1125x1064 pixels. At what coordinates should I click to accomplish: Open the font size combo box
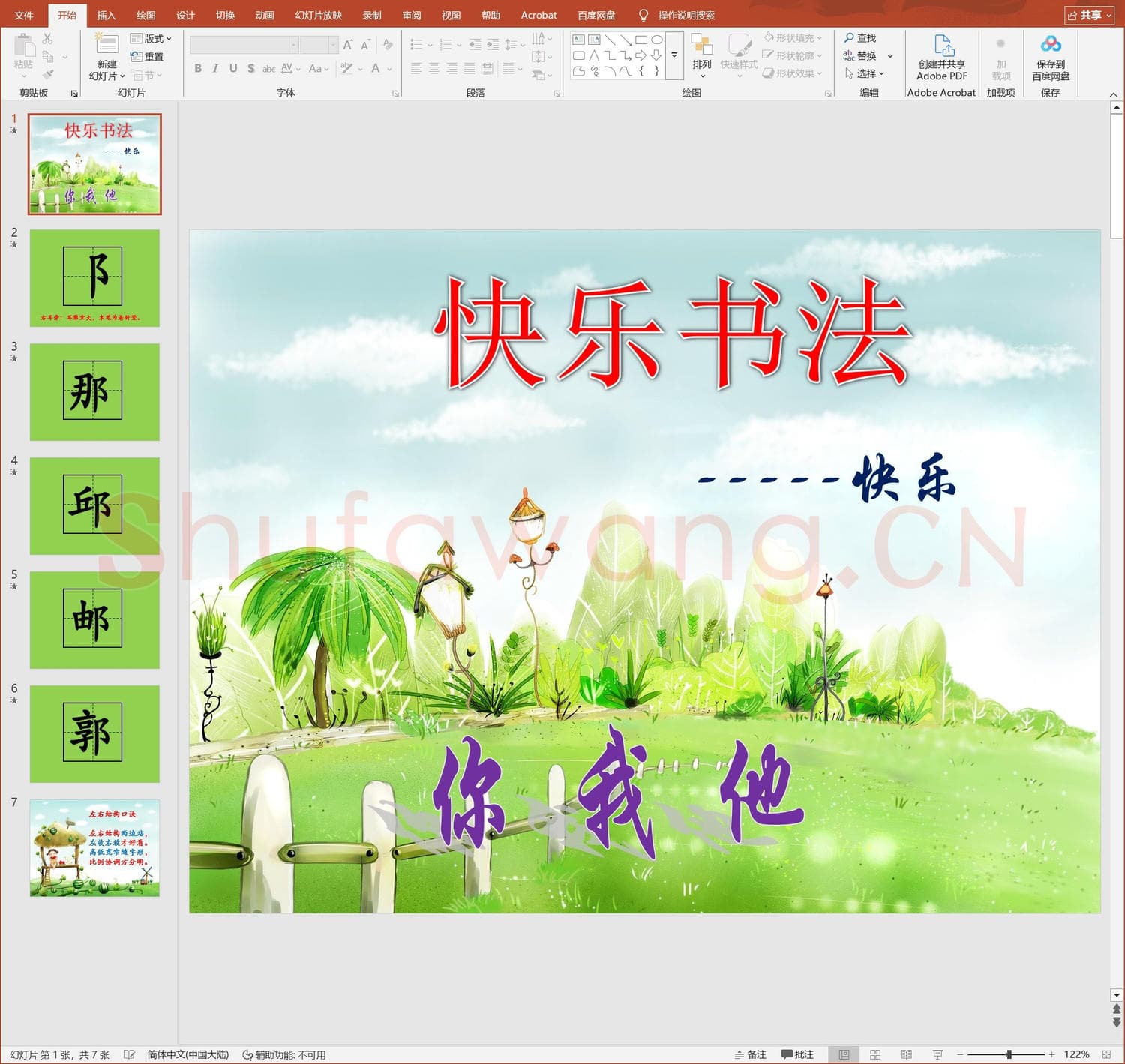point(319,45)
